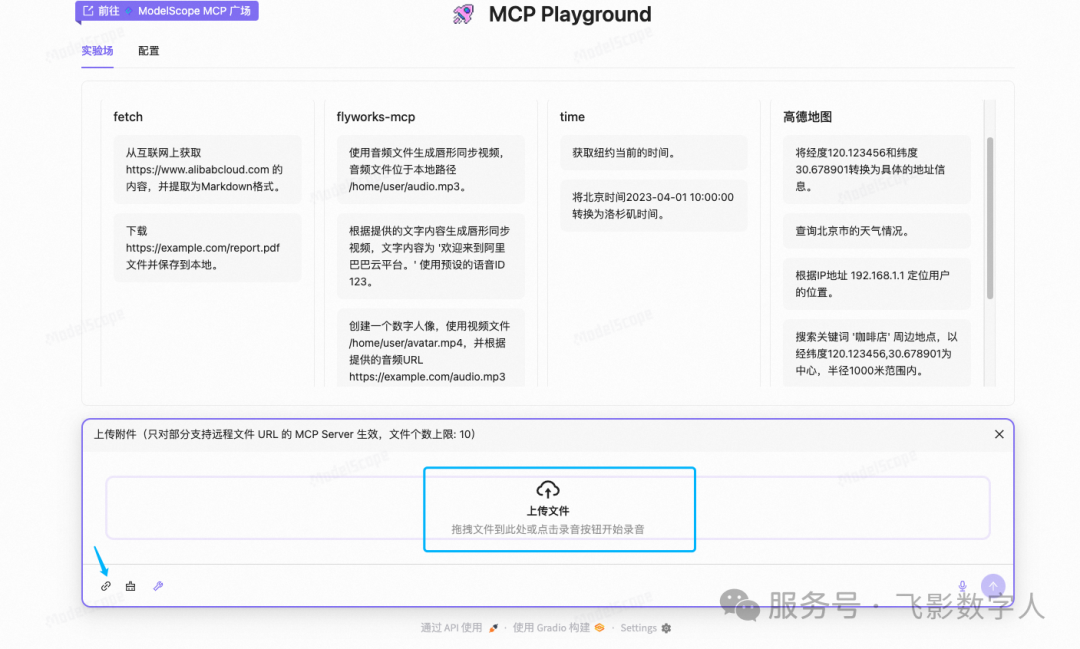Close the upload attachment panel

click(x=999, y=434)
